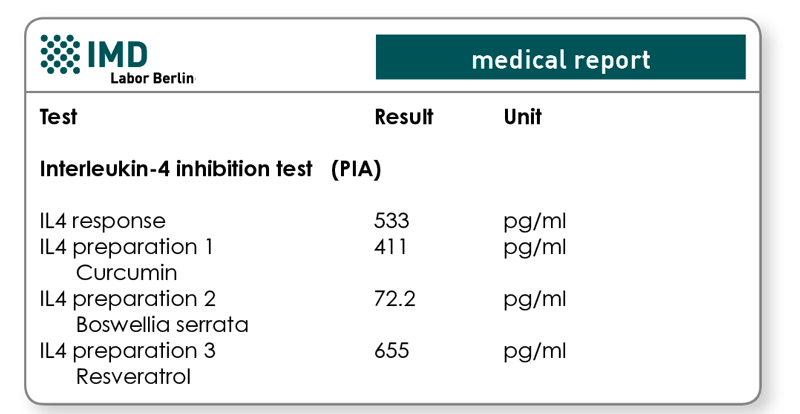Select the IL4 preparation 2 label
Screen dimensions: 800x414
point(128,300)
